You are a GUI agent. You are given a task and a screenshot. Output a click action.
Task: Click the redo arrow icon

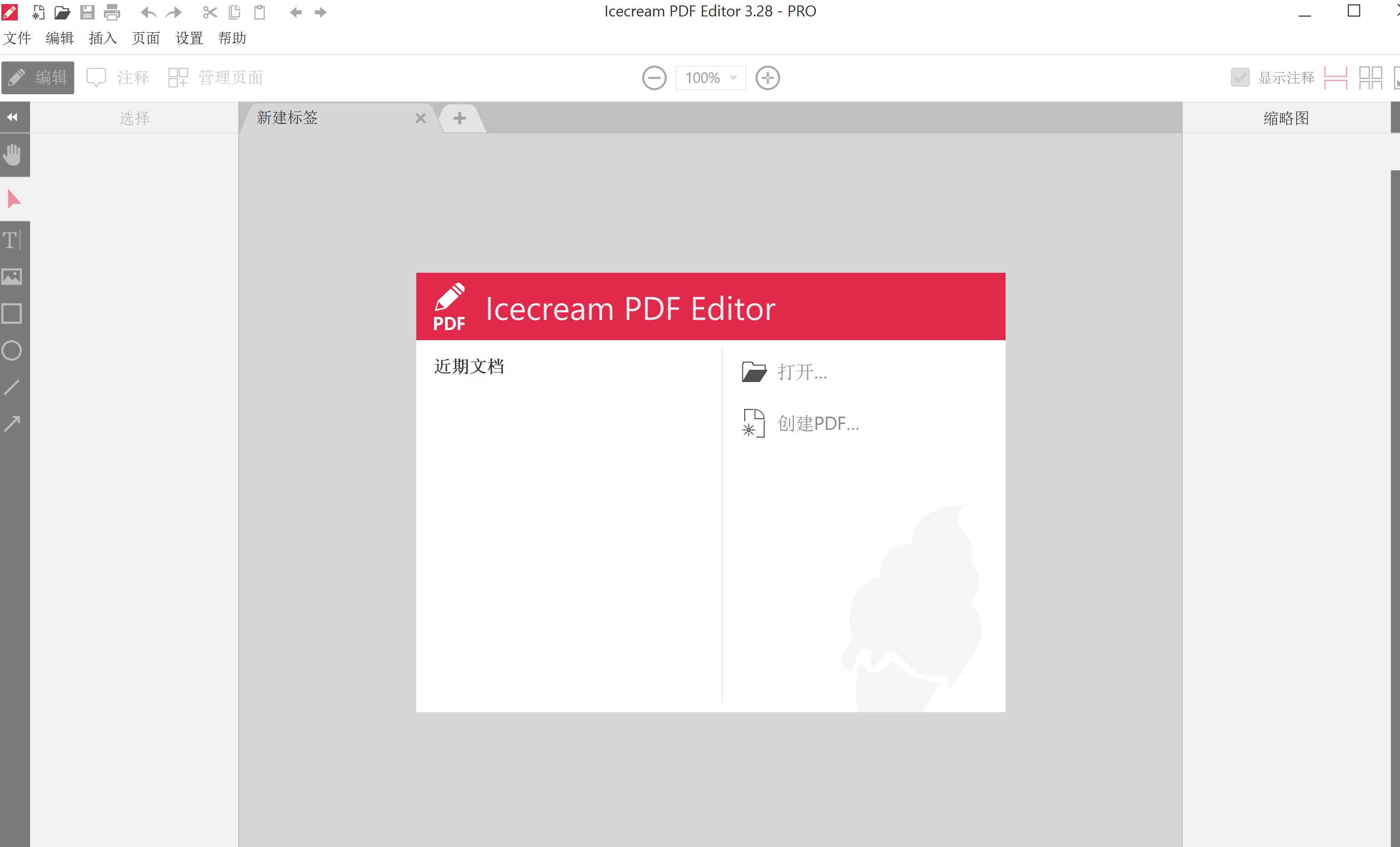pos(174,12)
